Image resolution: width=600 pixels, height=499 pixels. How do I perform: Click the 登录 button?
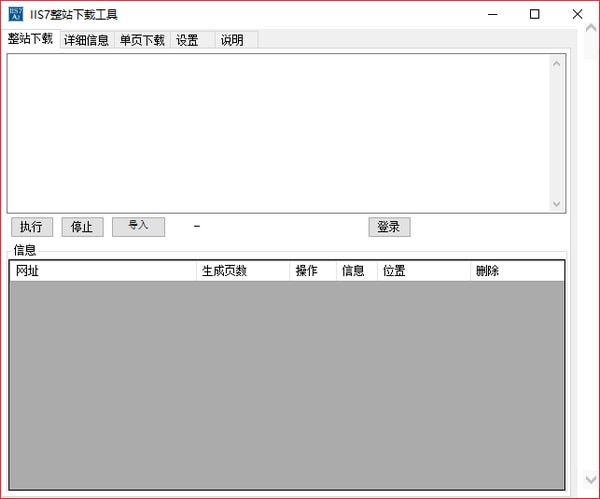[389, 227]
